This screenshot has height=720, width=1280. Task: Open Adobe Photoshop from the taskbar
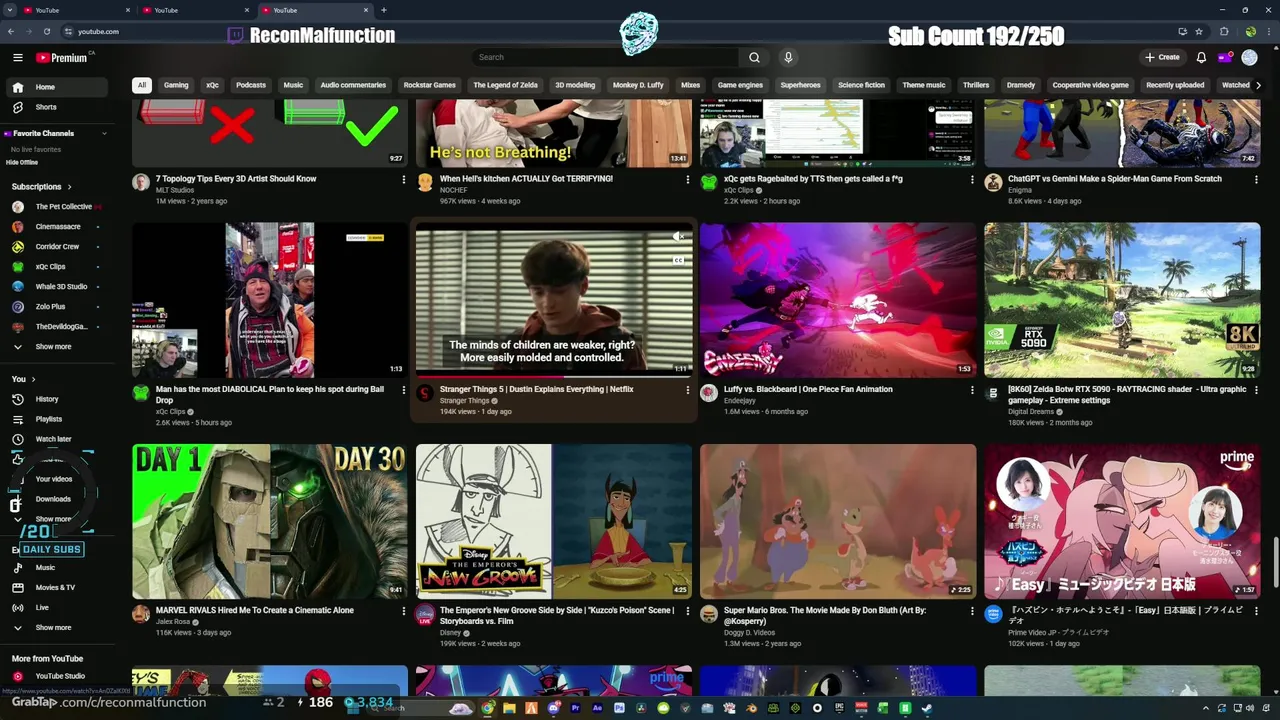[619, 708]
